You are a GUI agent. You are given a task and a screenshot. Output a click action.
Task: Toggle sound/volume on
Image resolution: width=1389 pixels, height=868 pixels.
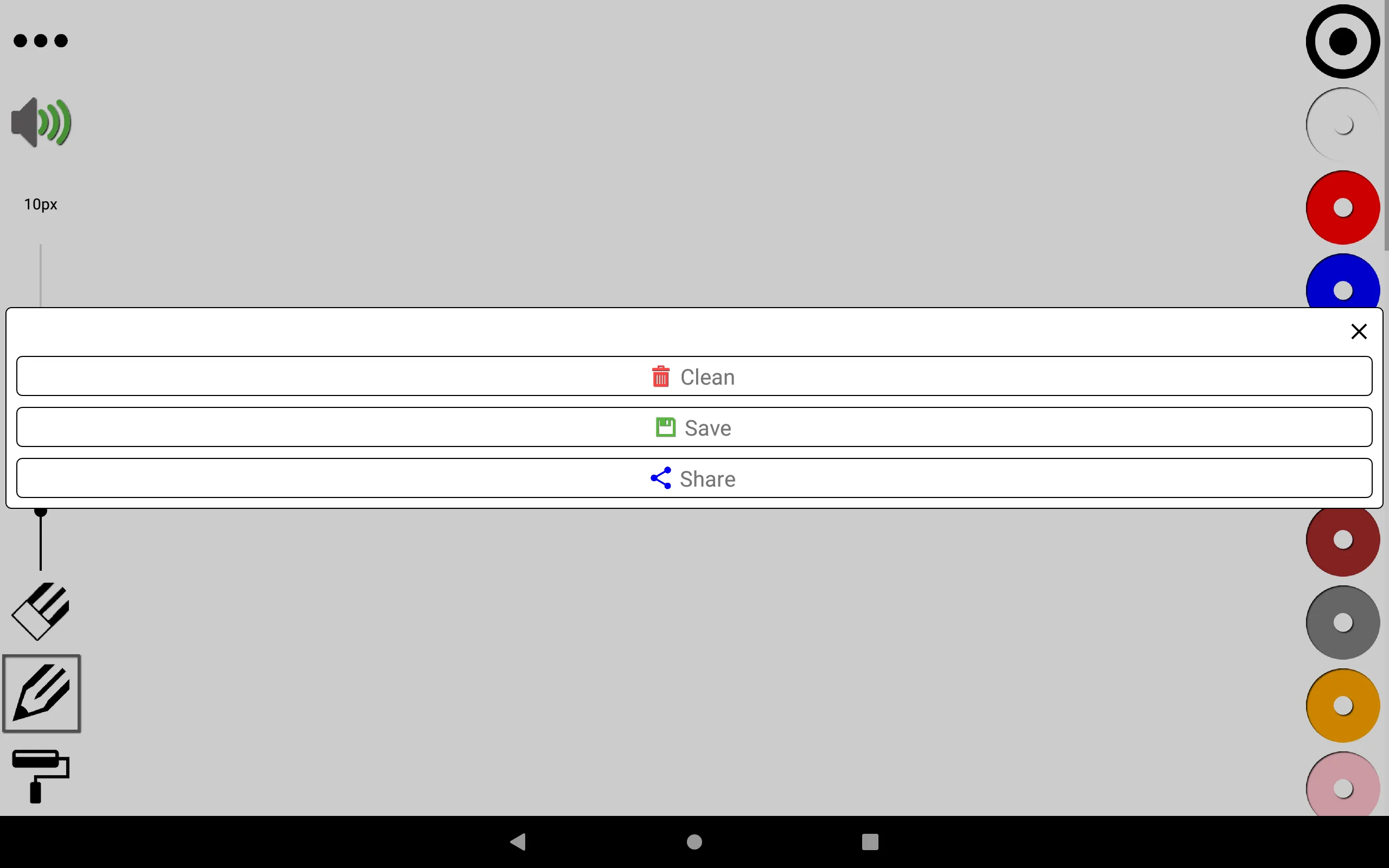[x=41, y=122]
